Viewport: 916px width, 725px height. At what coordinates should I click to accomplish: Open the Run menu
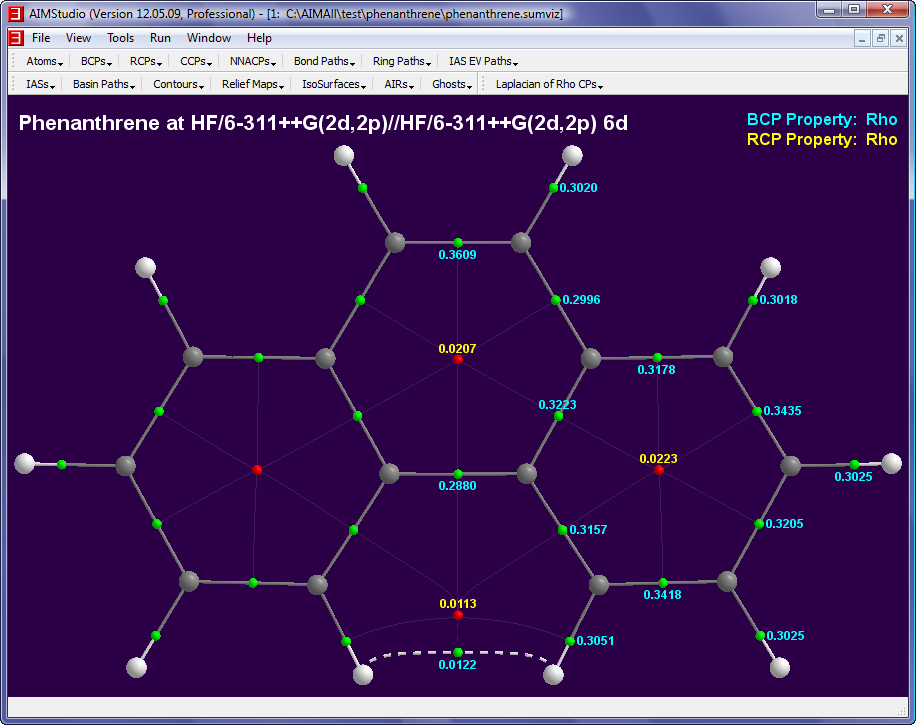point(160,38)
